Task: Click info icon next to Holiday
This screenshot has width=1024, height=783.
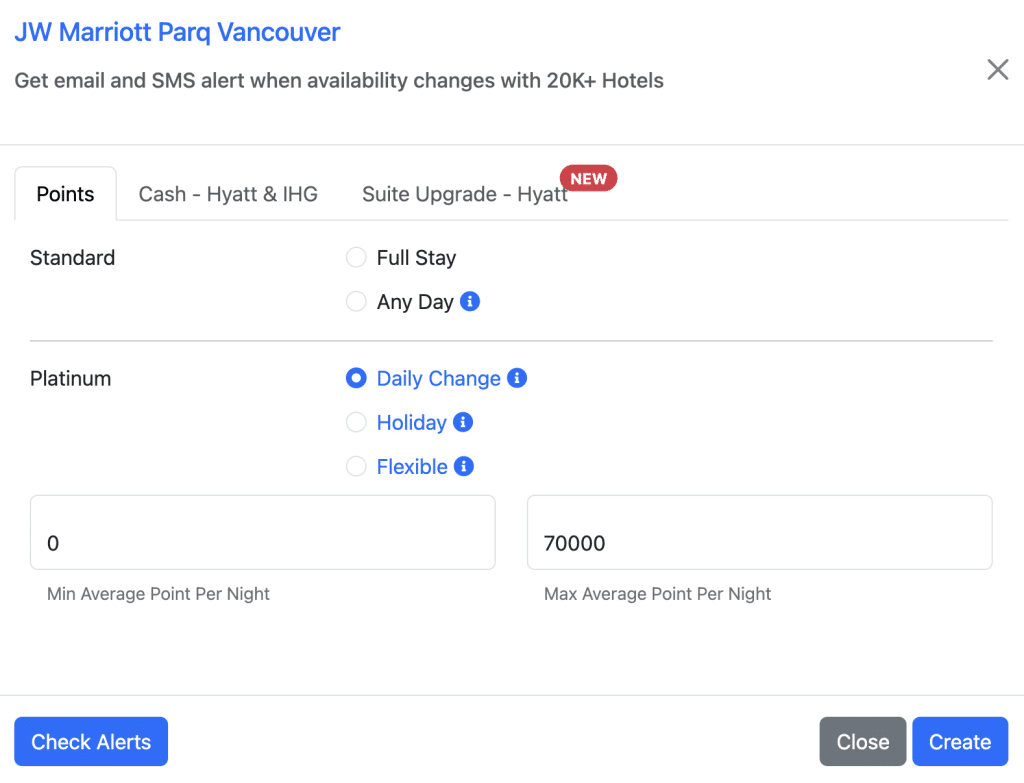Action: click(x=463, y=422)
